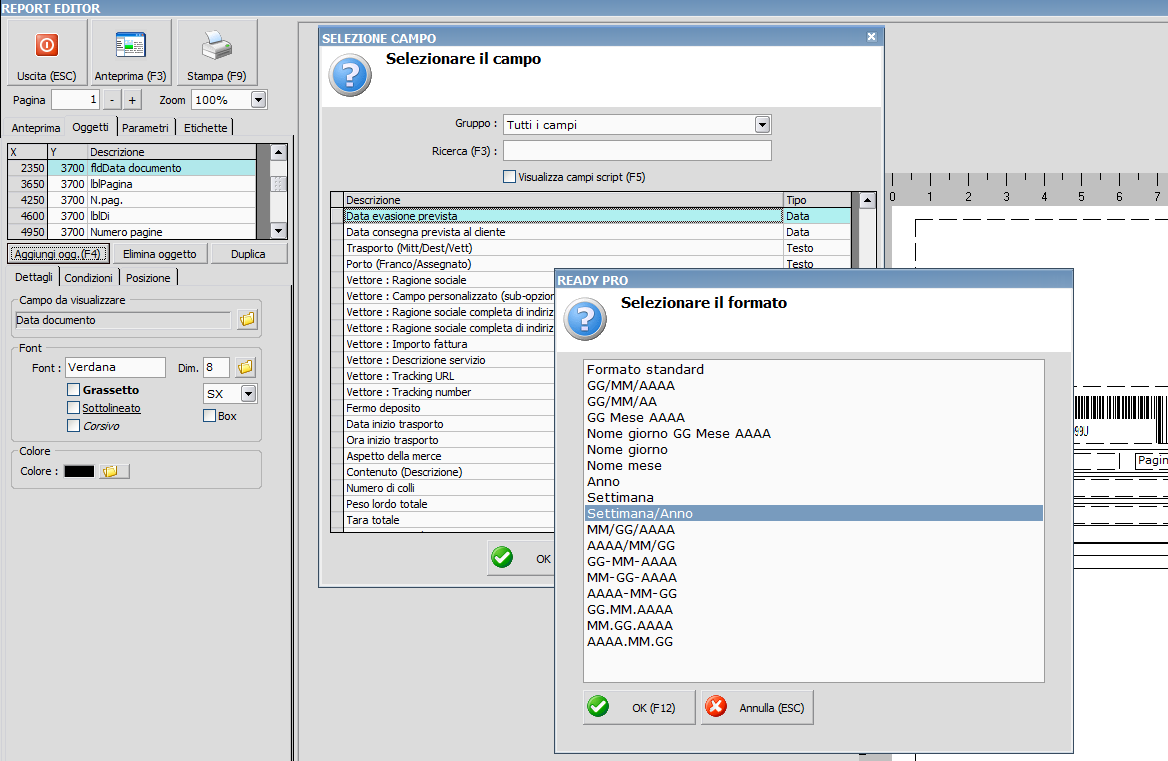Open the Anteprima (F3) preview icon
This screenshot has height=761, width=1168.
coord(130,45)
